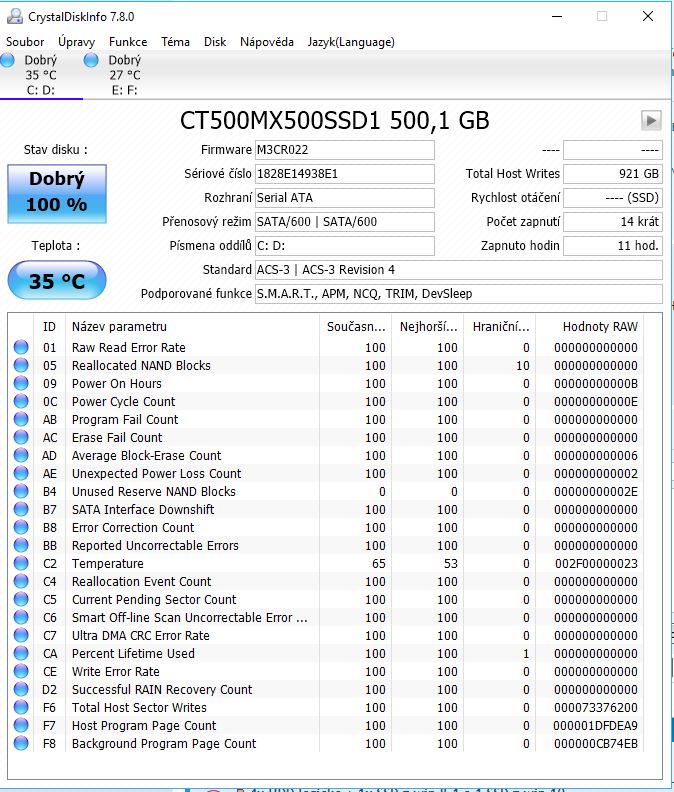Click the SATA/600 transfer mode field
Image resolution: width=674 pixels, height=792 pixels.
(345, 222)
